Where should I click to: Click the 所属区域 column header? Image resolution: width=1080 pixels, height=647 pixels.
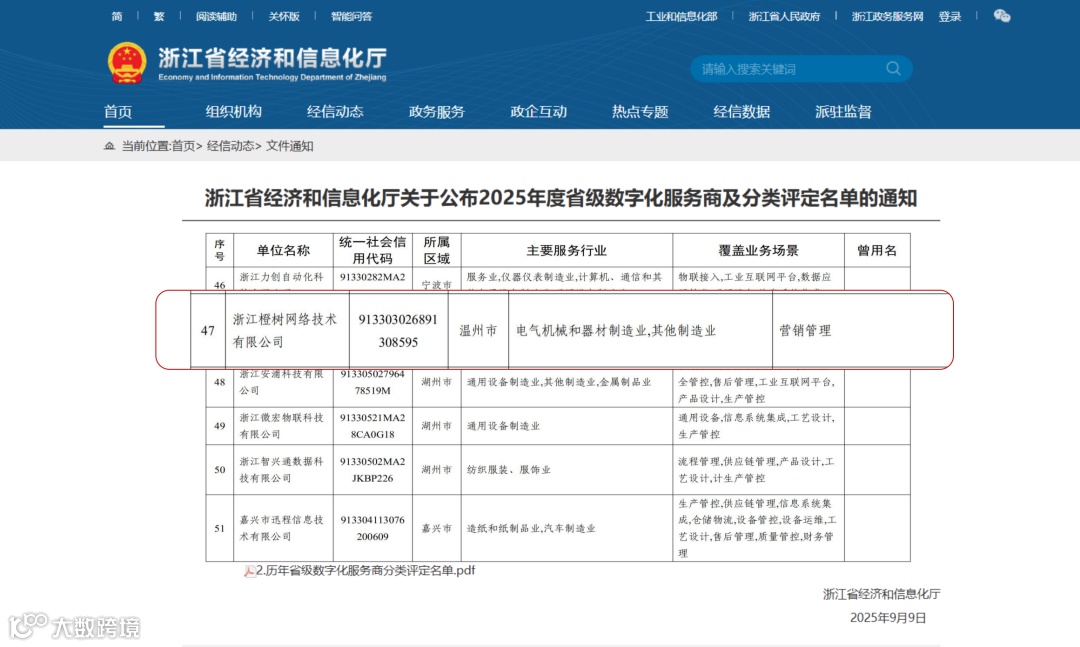coord(437,250)
